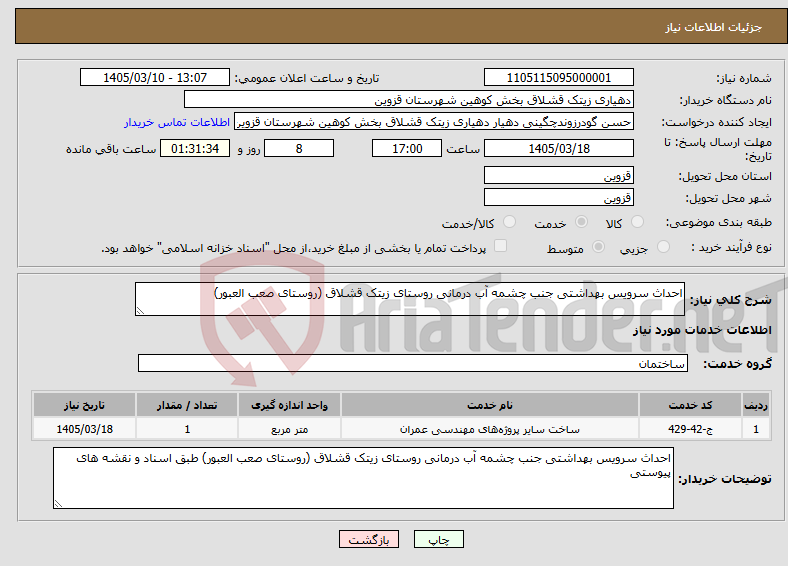Click the request creator name field

tap(434, 122)
